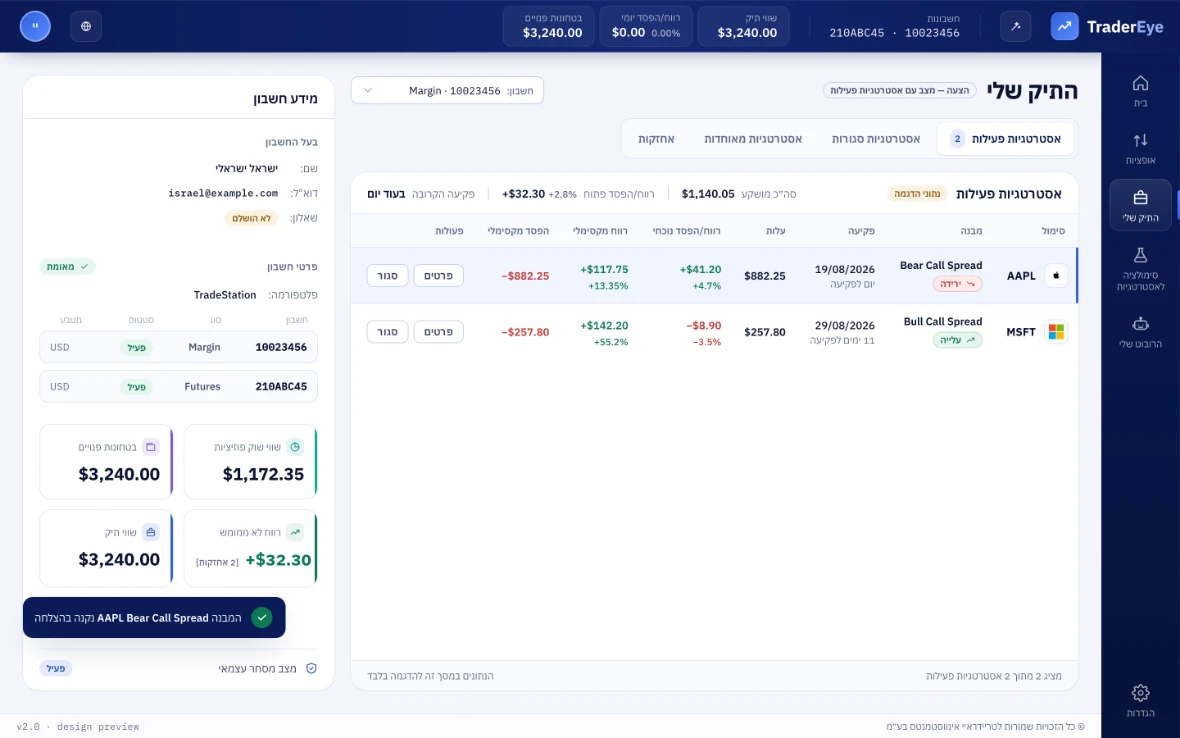Screen dimensions: 1180x738
Task: Click the green check on the success toast
Action: 262,618
